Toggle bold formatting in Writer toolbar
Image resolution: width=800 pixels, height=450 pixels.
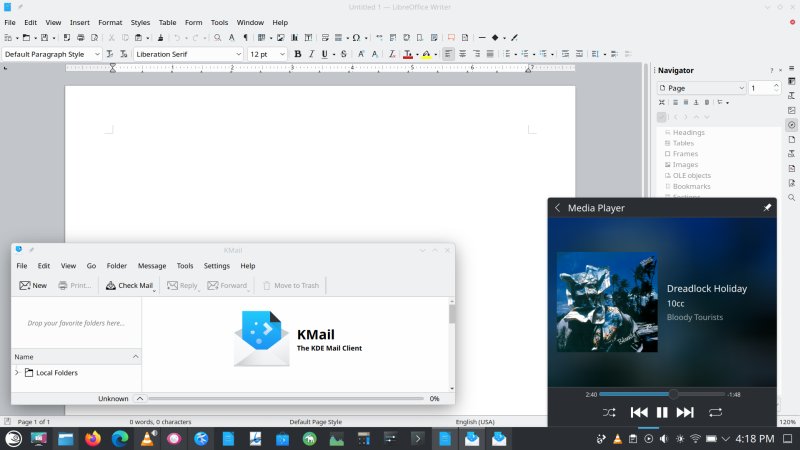click(297, 54)
